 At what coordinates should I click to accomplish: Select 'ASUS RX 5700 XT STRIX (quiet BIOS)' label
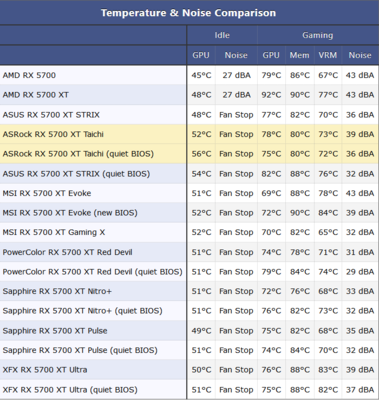(x=76, y=174)
